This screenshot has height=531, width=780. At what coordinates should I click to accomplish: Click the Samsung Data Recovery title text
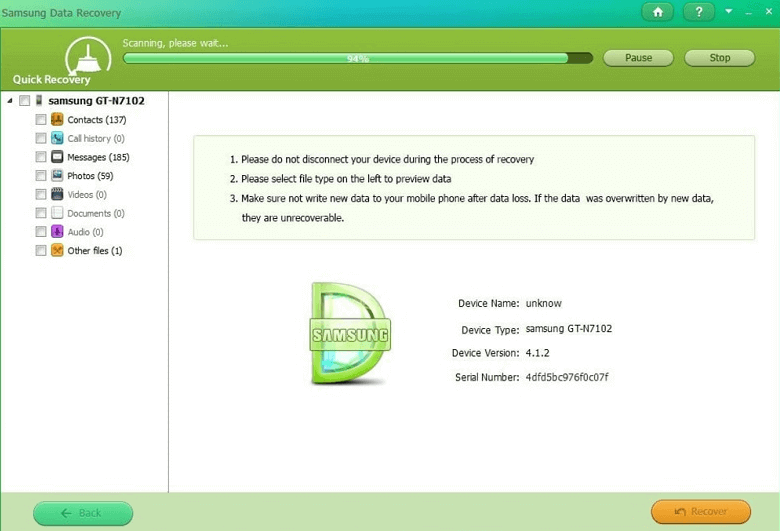pos(61,13)
